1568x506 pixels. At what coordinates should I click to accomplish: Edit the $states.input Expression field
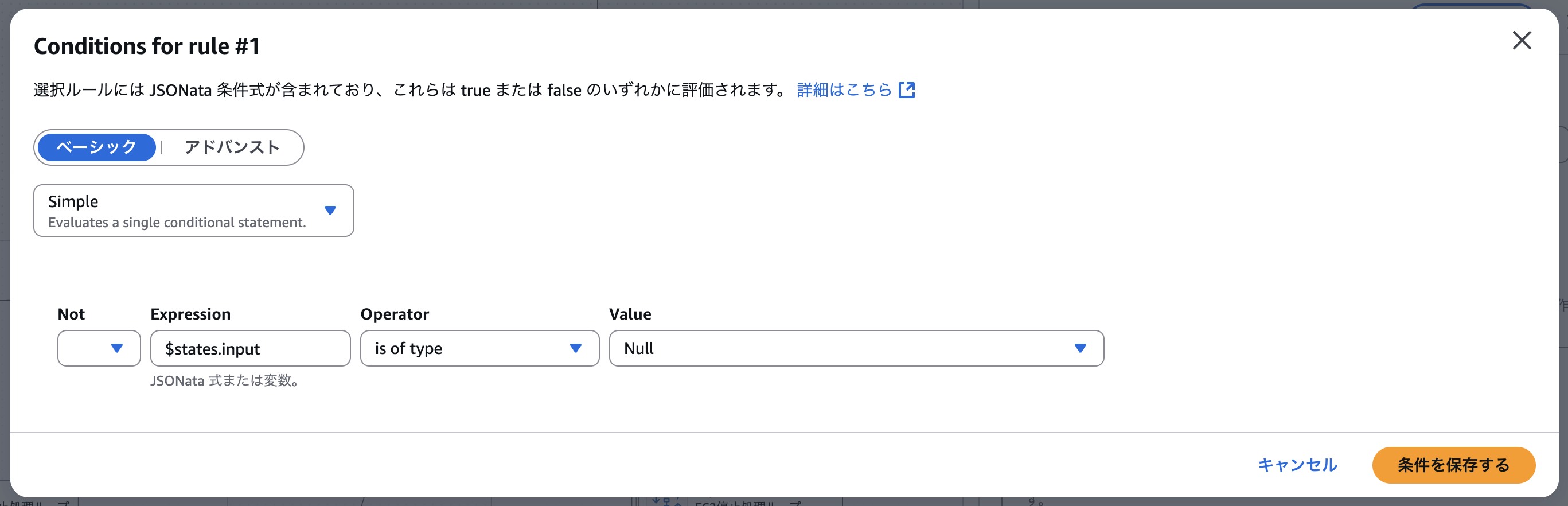click(250, 348)
